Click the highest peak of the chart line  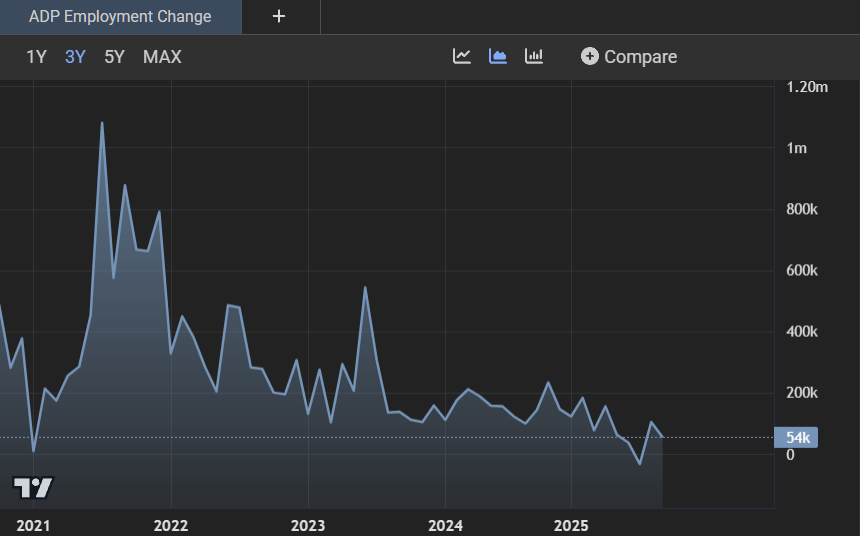[102, 123]
